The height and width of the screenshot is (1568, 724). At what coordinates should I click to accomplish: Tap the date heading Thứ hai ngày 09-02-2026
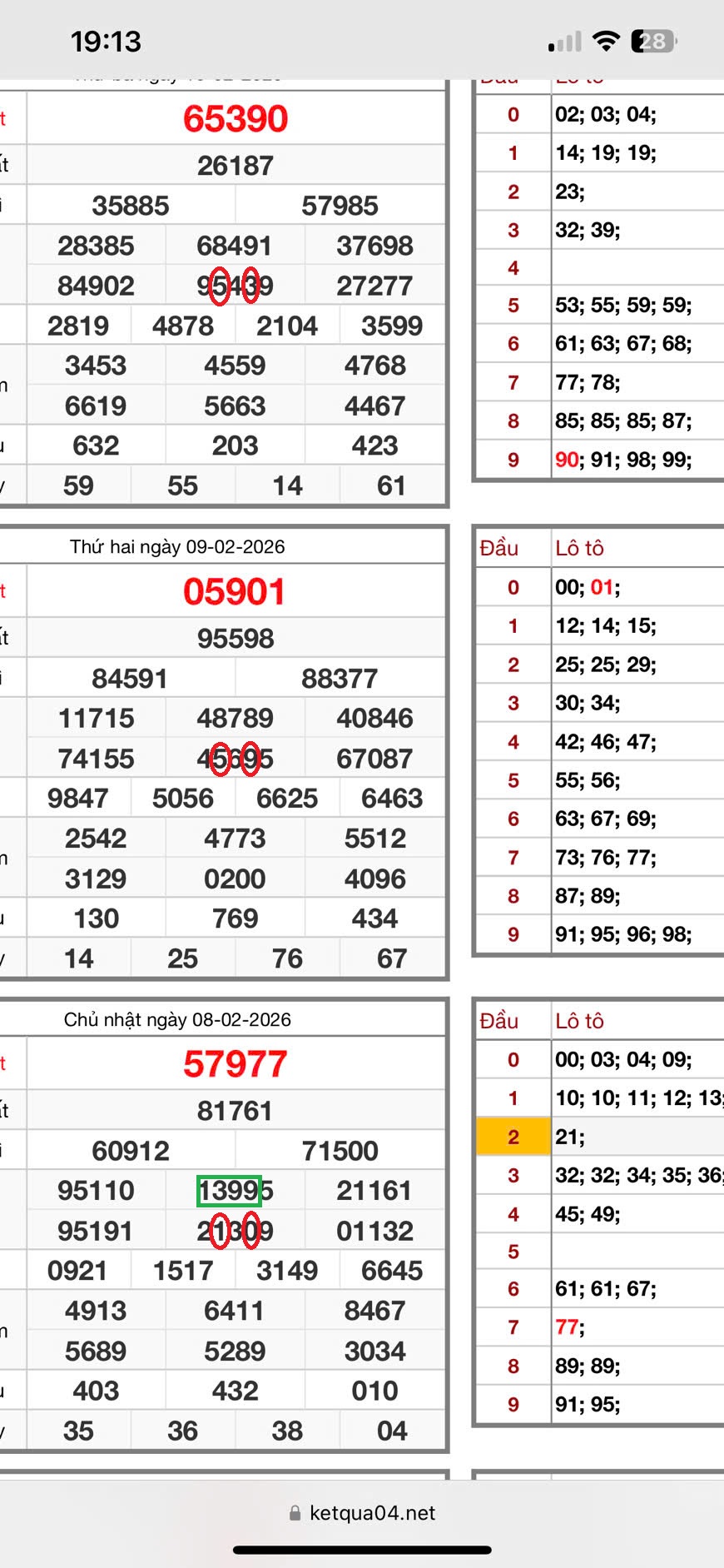[x=177, y=547]
